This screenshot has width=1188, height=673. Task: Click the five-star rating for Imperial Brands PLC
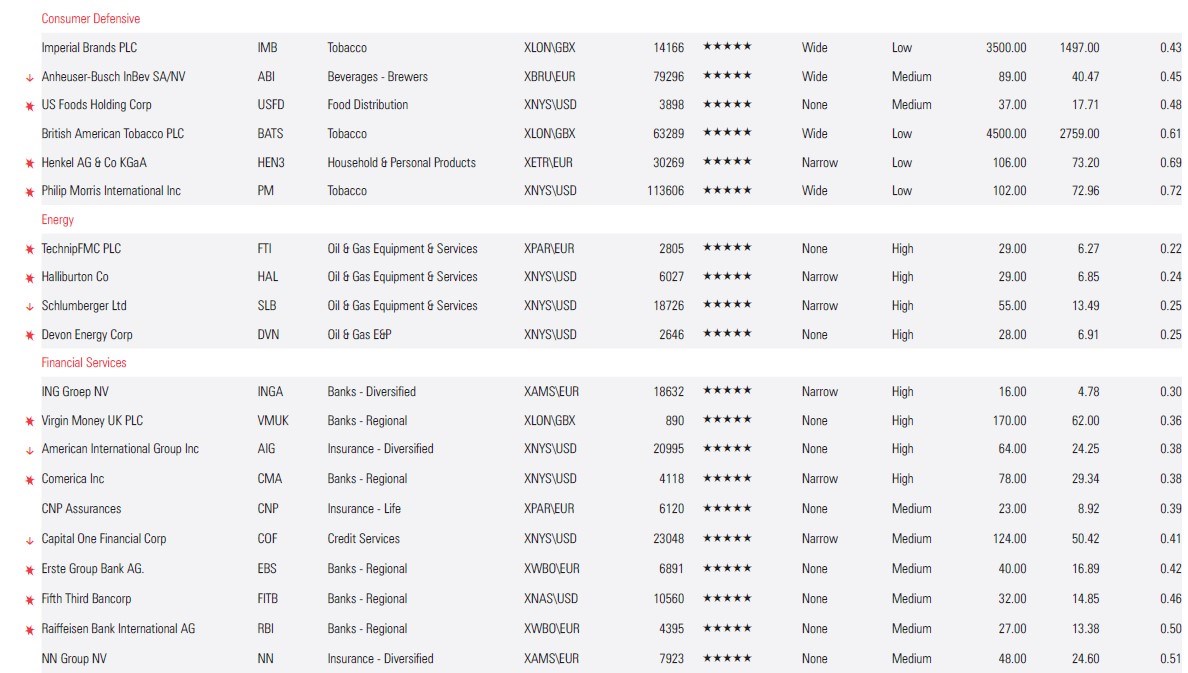click(x=727, y=47)
